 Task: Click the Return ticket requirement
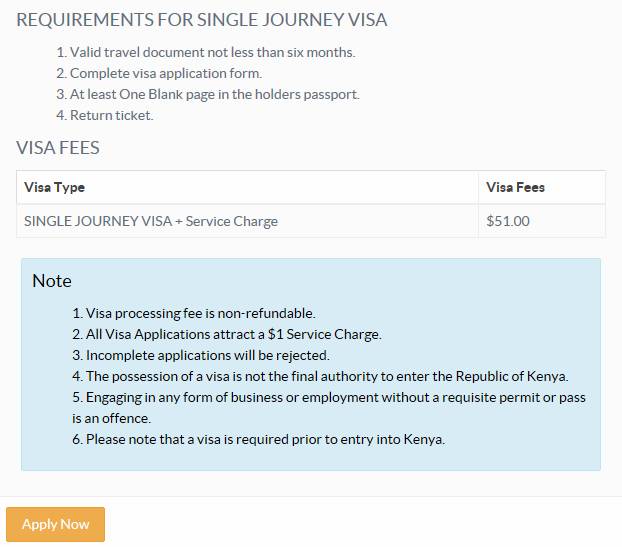coord(104,115)
